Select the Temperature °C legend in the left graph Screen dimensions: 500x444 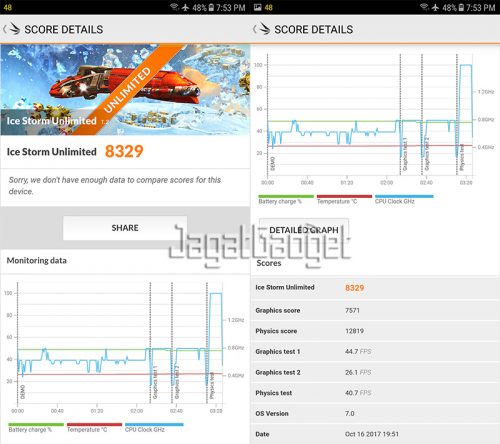(94, 427)
